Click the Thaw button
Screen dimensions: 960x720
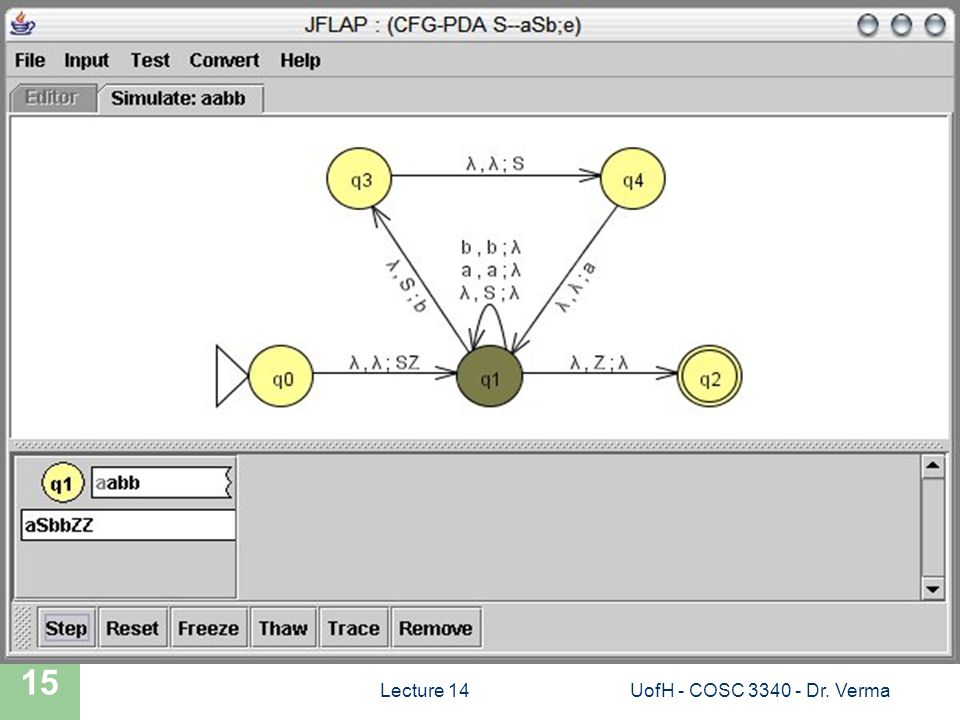point(283,628)
